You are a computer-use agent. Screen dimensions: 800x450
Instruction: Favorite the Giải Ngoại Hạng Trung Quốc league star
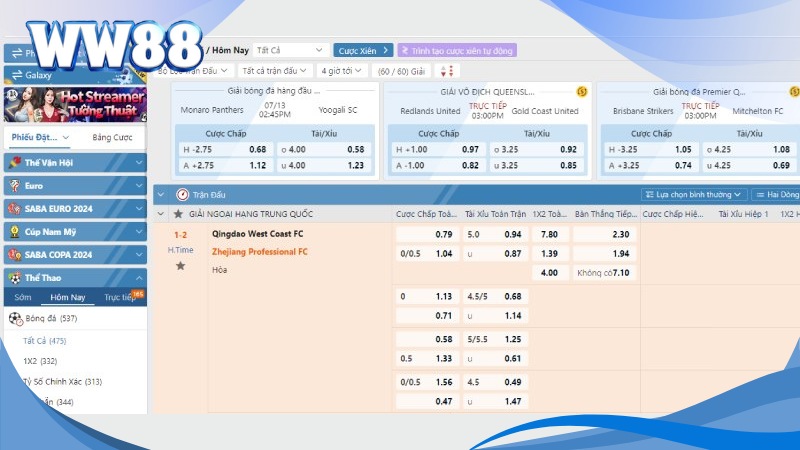178,214
